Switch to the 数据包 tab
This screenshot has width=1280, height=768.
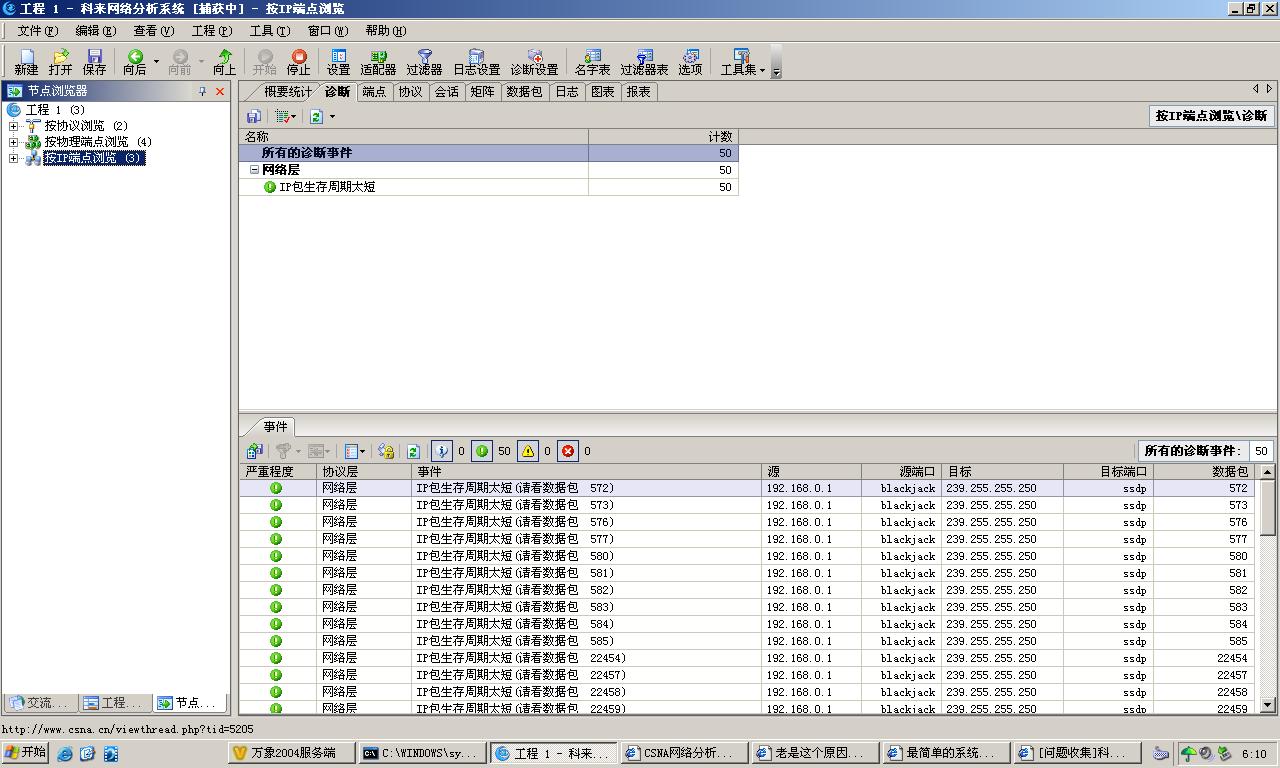524,92
